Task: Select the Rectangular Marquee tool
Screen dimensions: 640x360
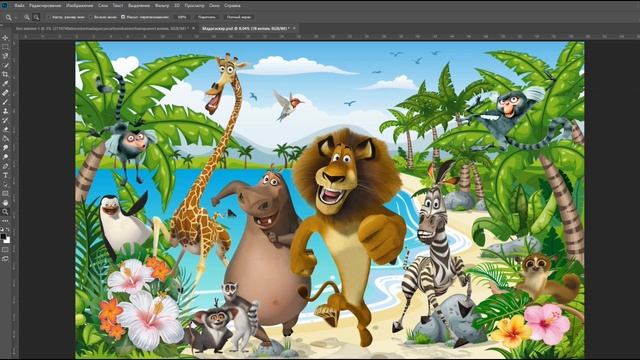Action: (5, 47)
